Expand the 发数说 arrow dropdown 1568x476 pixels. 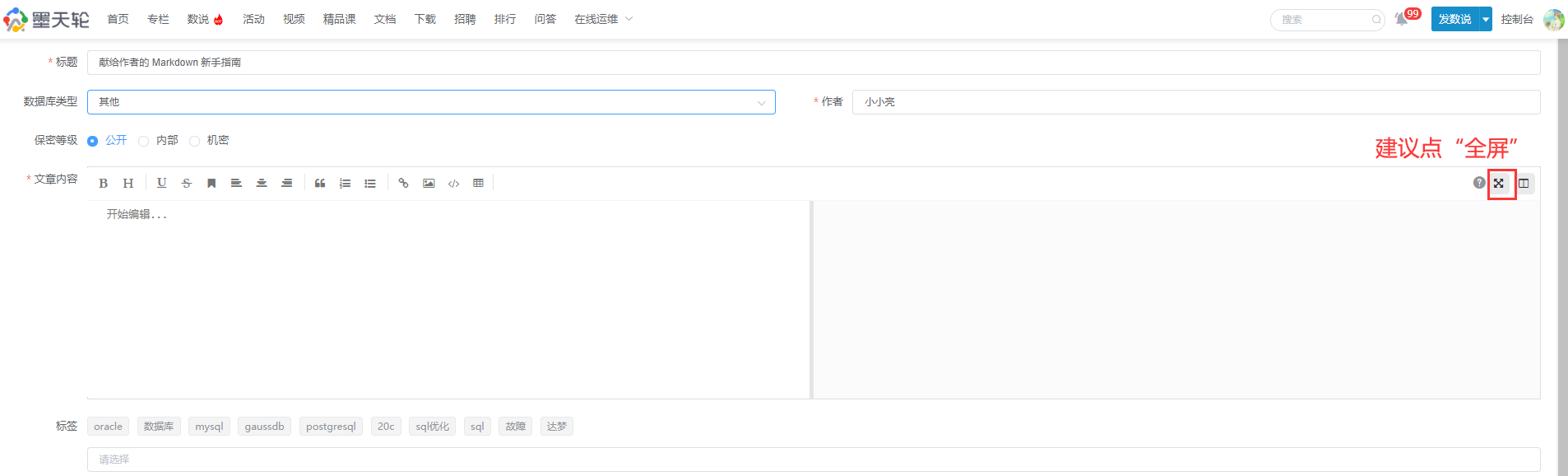point(1486,19)
